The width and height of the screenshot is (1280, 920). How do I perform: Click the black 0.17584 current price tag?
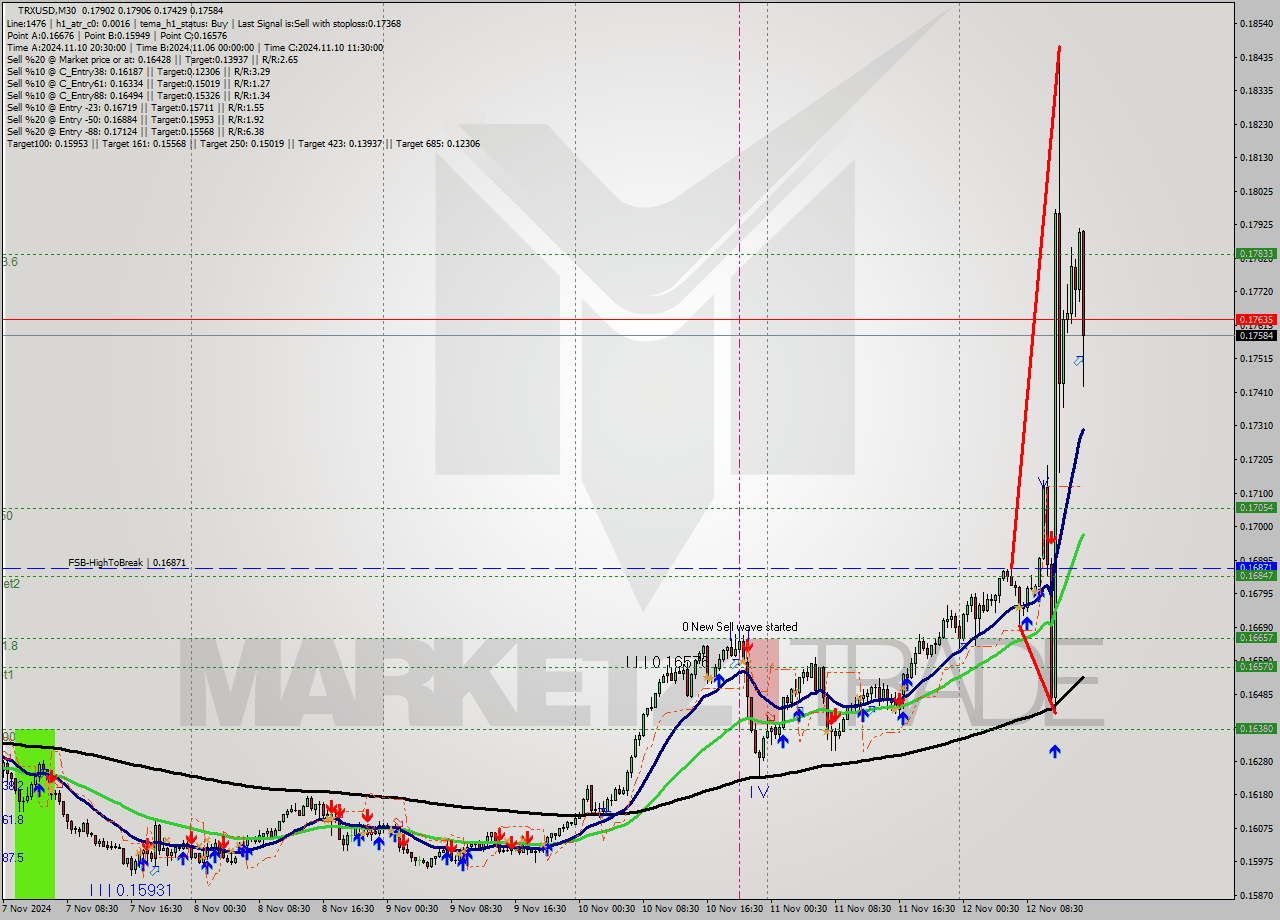(x=1257, y=336)
